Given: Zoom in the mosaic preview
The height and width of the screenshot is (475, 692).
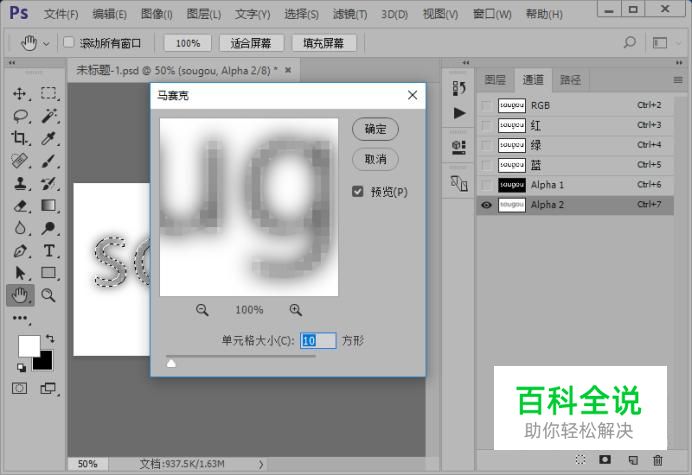Looking at the screenshot, I should [x=296, y=310].
